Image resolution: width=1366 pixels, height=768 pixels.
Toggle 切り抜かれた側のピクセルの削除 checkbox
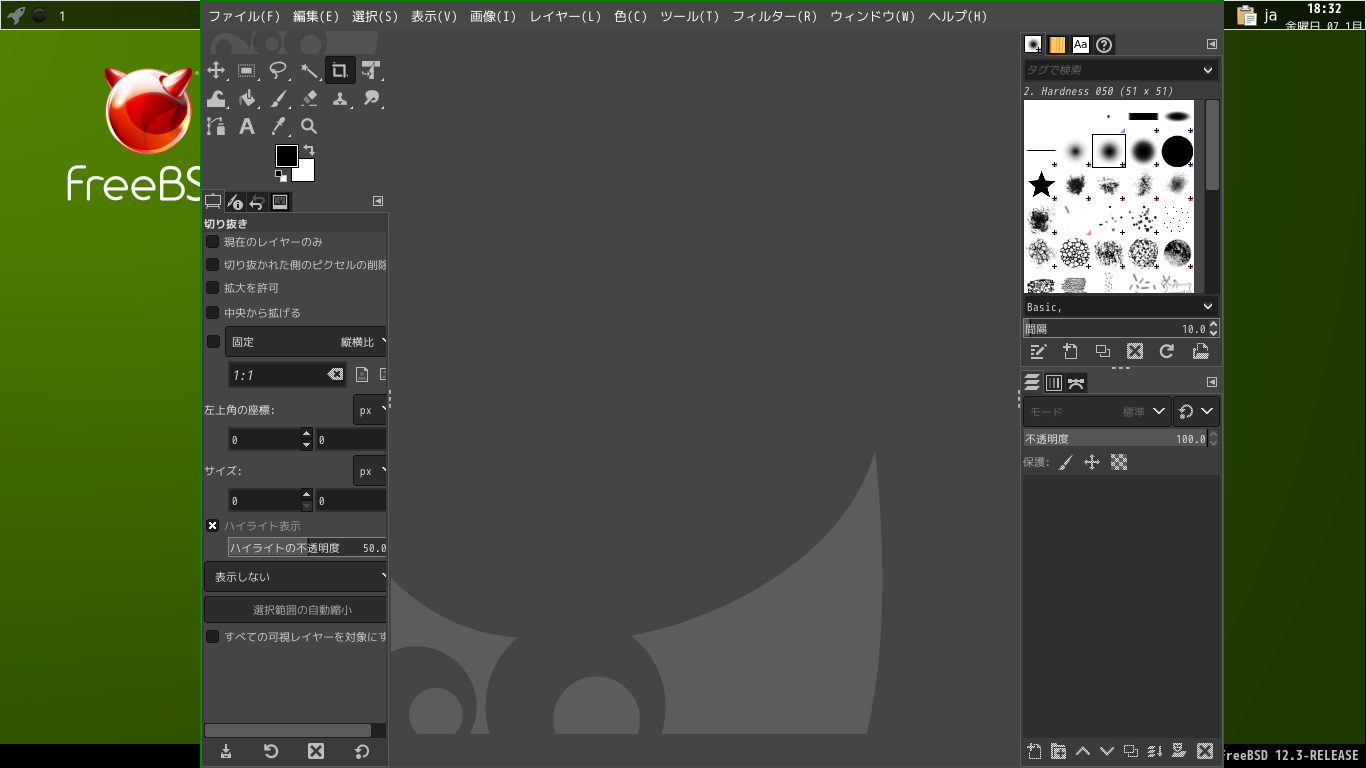[212, 265]
